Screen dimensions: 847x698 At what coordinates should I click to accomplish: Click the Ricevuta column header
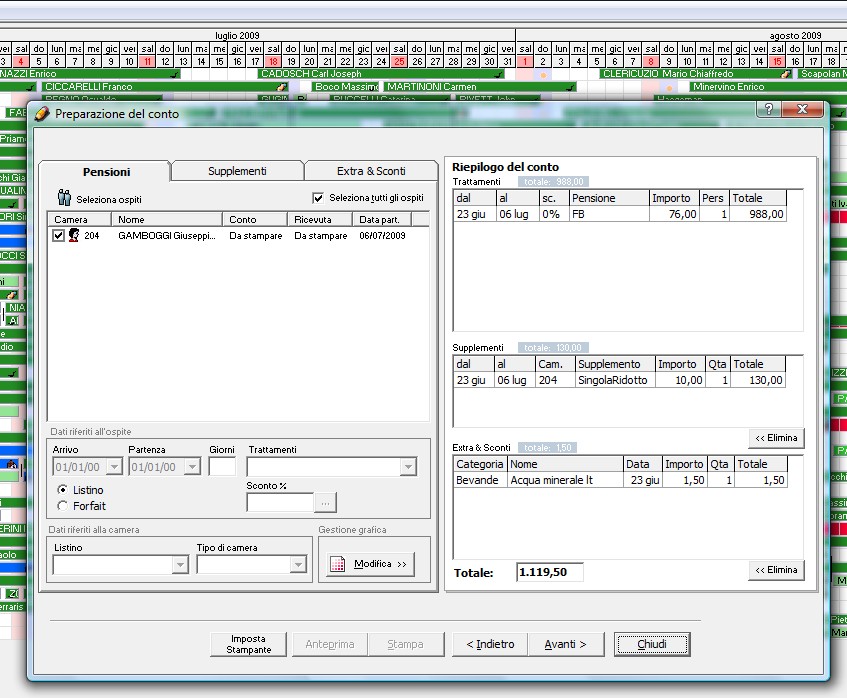click(x=319, y=219)
